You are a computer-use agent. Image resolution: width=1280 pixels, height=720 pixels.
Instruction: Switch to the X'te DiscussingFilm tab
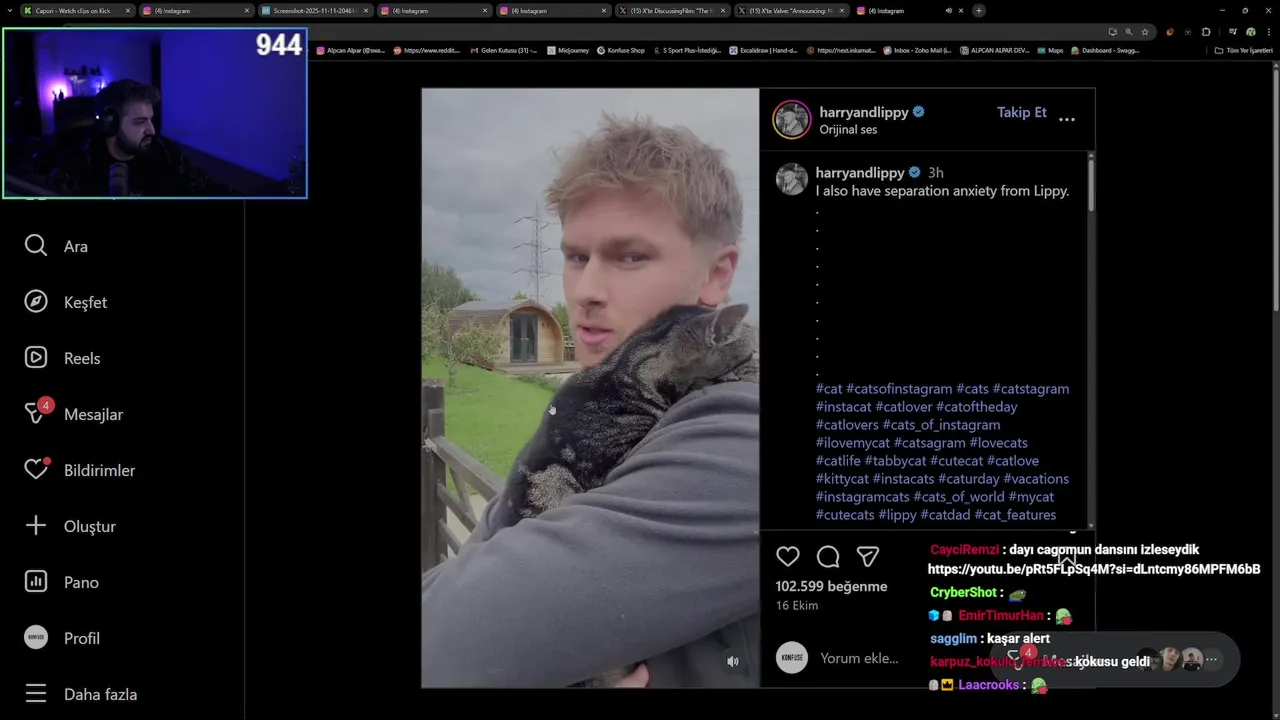point(672,11)
